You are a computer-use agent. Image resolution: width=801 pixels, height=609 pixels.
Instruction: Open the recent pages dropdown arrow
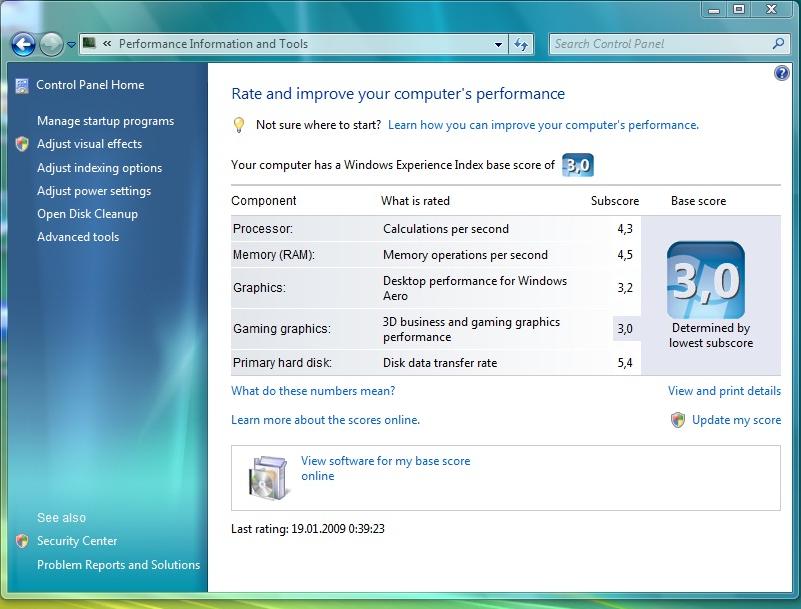point(72,45)
